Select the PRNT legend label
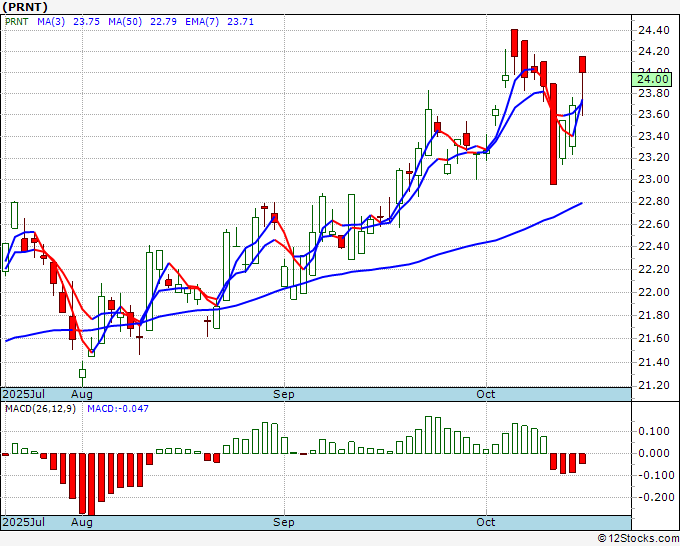Screen dimensions: 680x546 pos(16,22)
